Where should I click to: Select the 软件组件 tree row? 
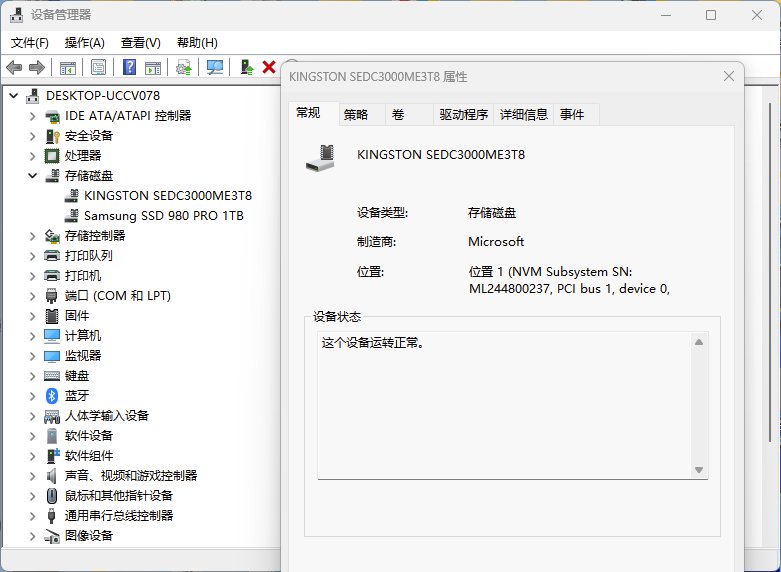pyautogui.click(x=89, y=456)
